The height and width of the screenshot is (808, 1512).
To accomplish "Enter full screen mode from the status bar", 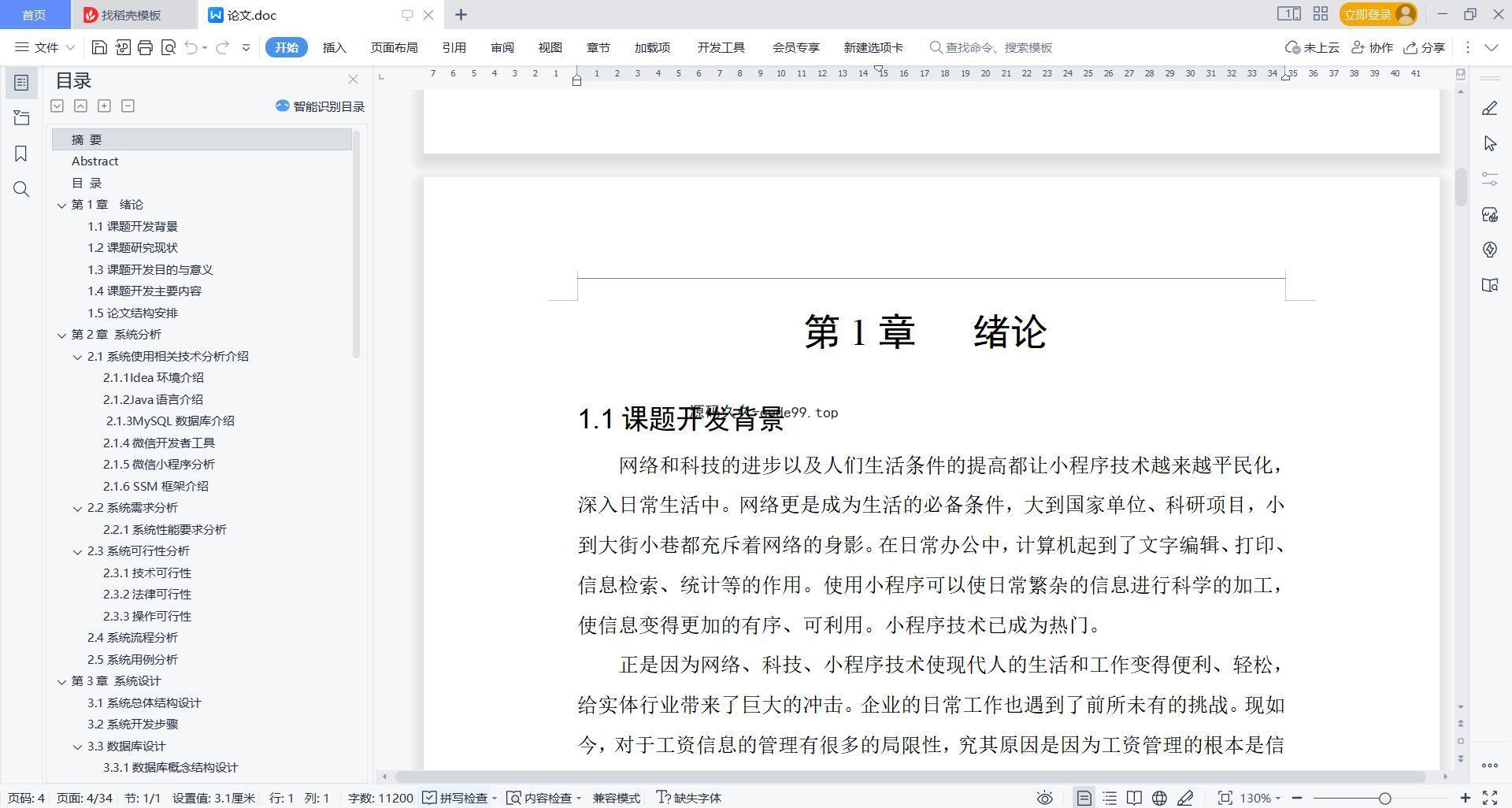I will point(1490,798).
